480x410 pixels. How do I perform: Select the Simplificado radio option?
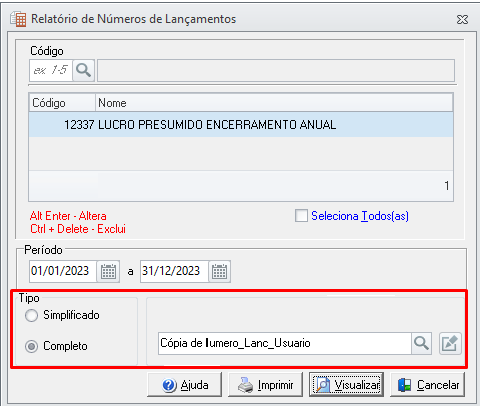click(x=31, y=315)
